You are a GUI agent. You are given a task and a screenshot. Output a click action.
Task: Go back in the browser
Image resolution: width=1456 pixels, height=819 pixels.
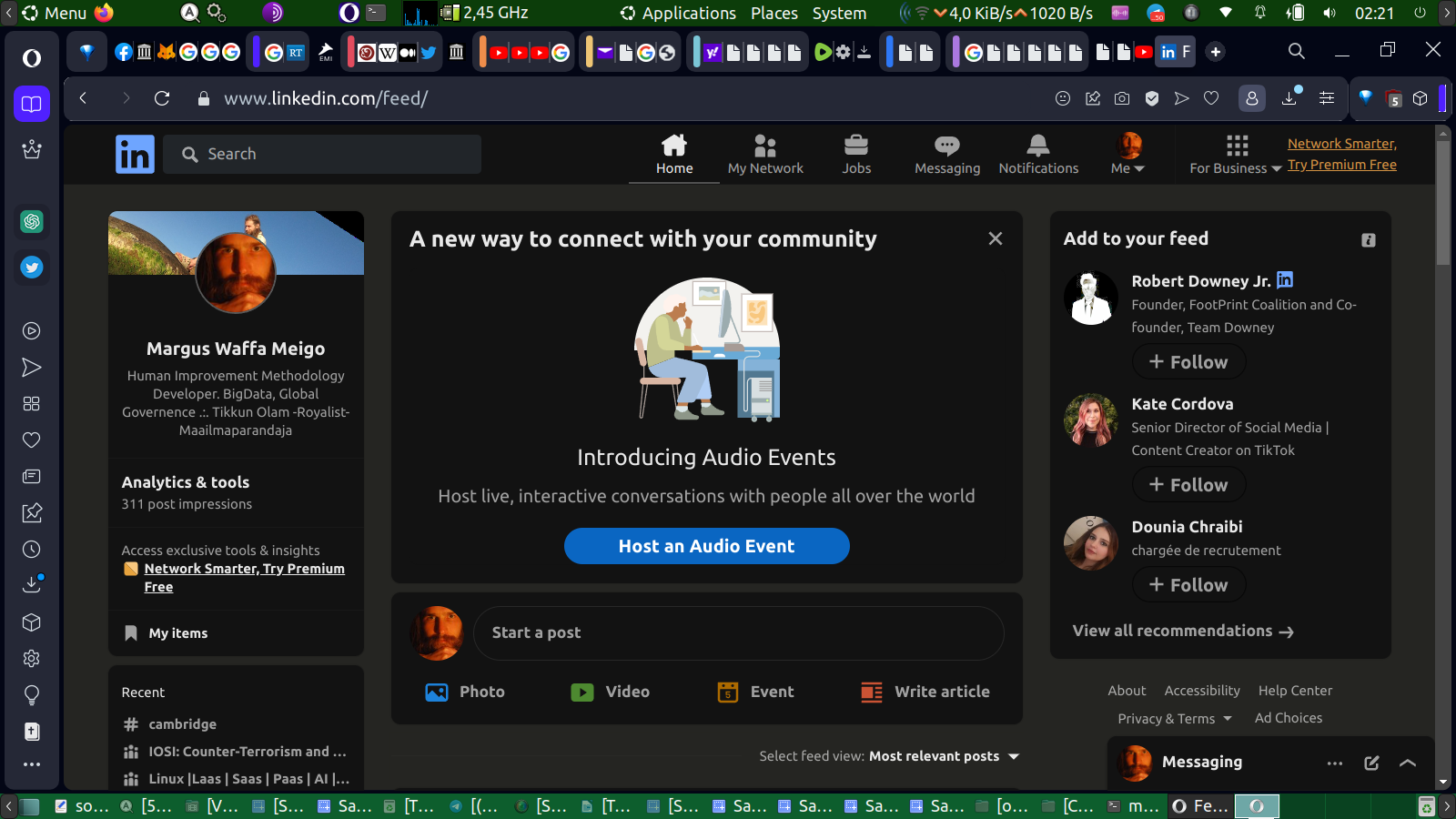(83, 98)
